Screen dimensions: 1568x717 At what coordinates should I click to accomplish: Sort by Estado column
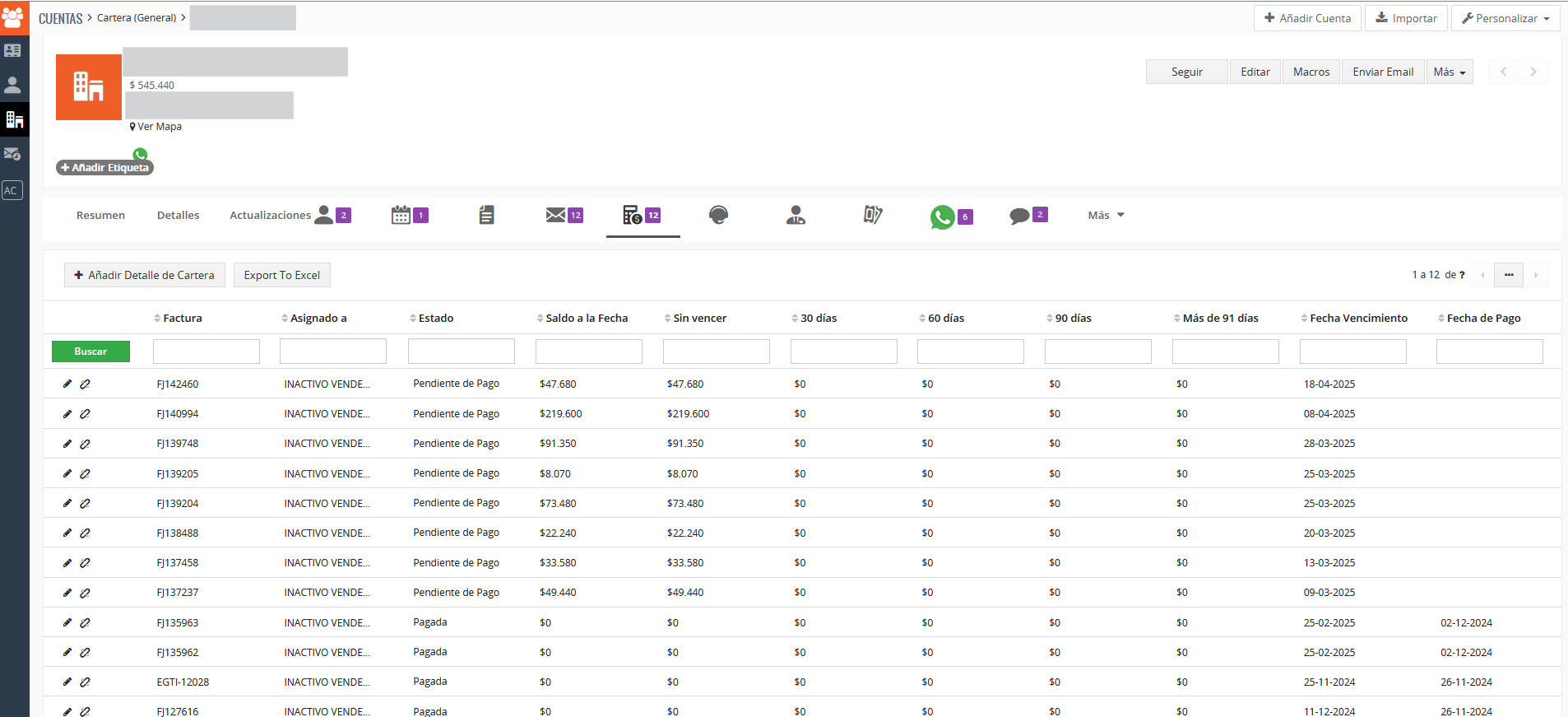(431, 318)
